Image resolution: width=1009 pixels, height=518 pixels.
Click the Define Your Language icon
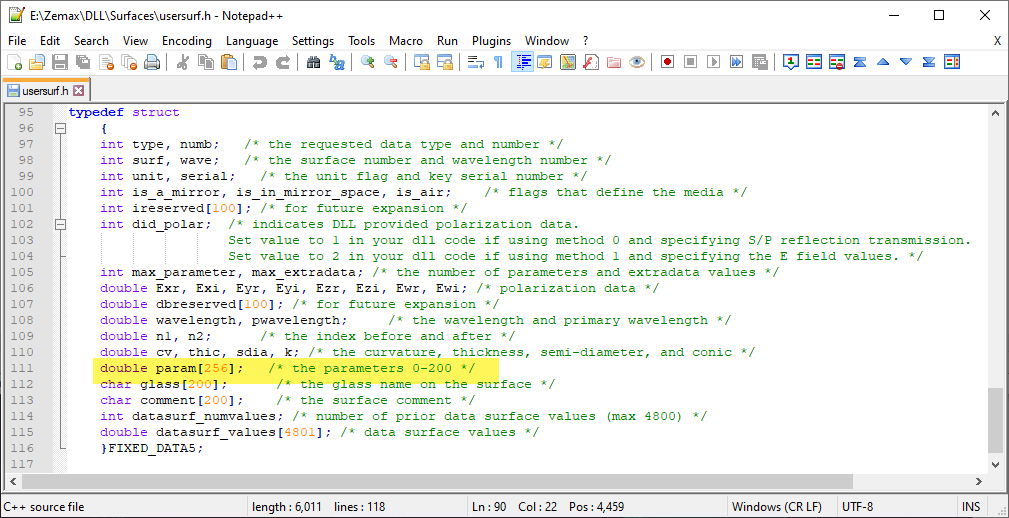544,62
